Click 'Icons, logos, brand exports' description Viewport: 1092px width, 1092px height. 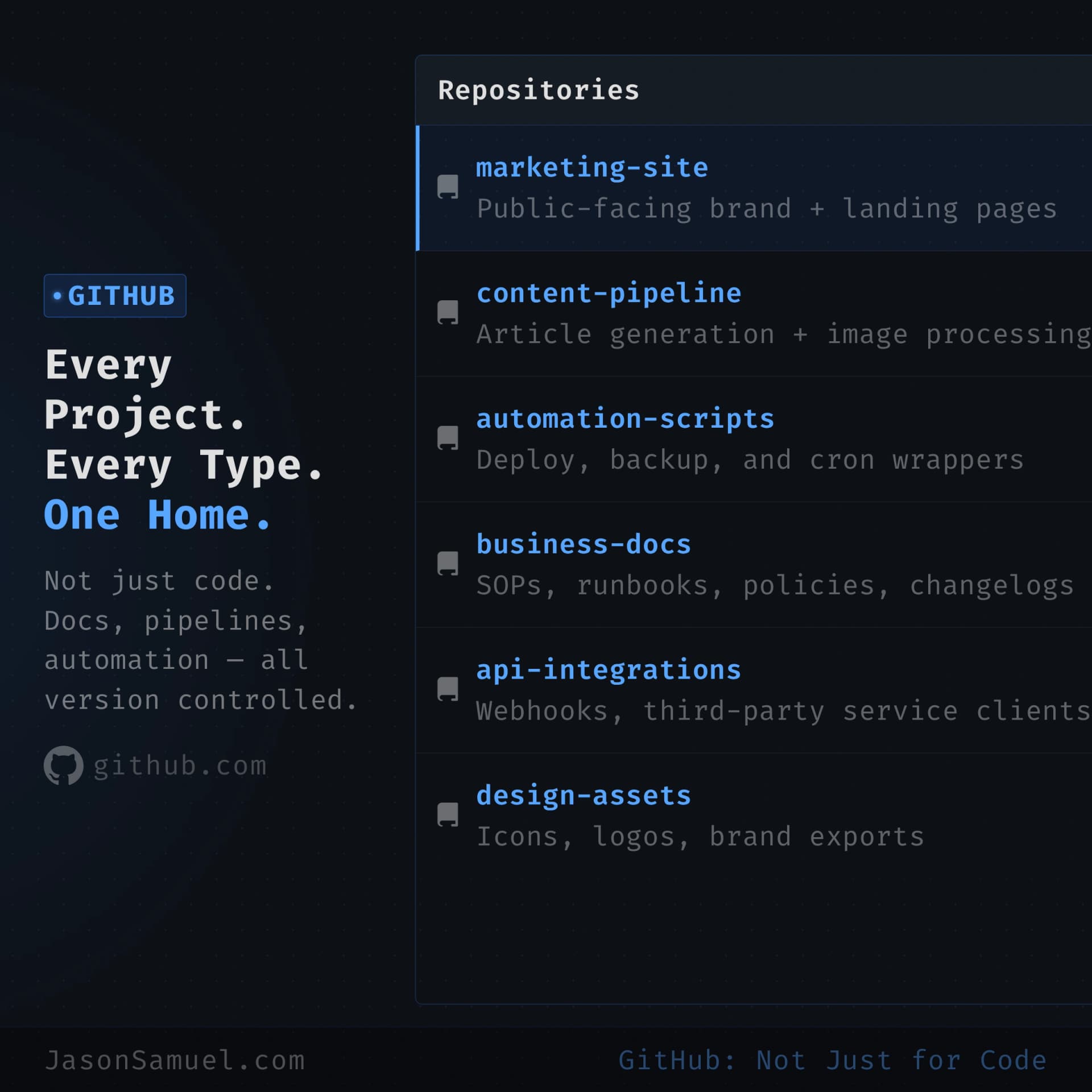tap(700, 837)
